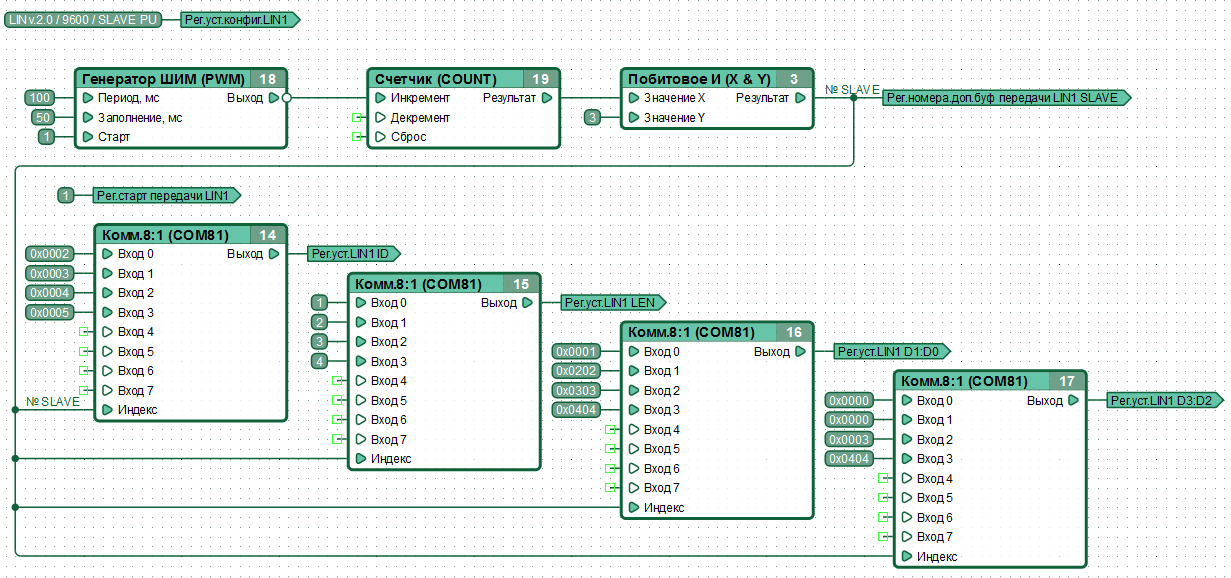
Task: Click the Рег.уст.LIN1 ID output tag
Action: point(356,254)
